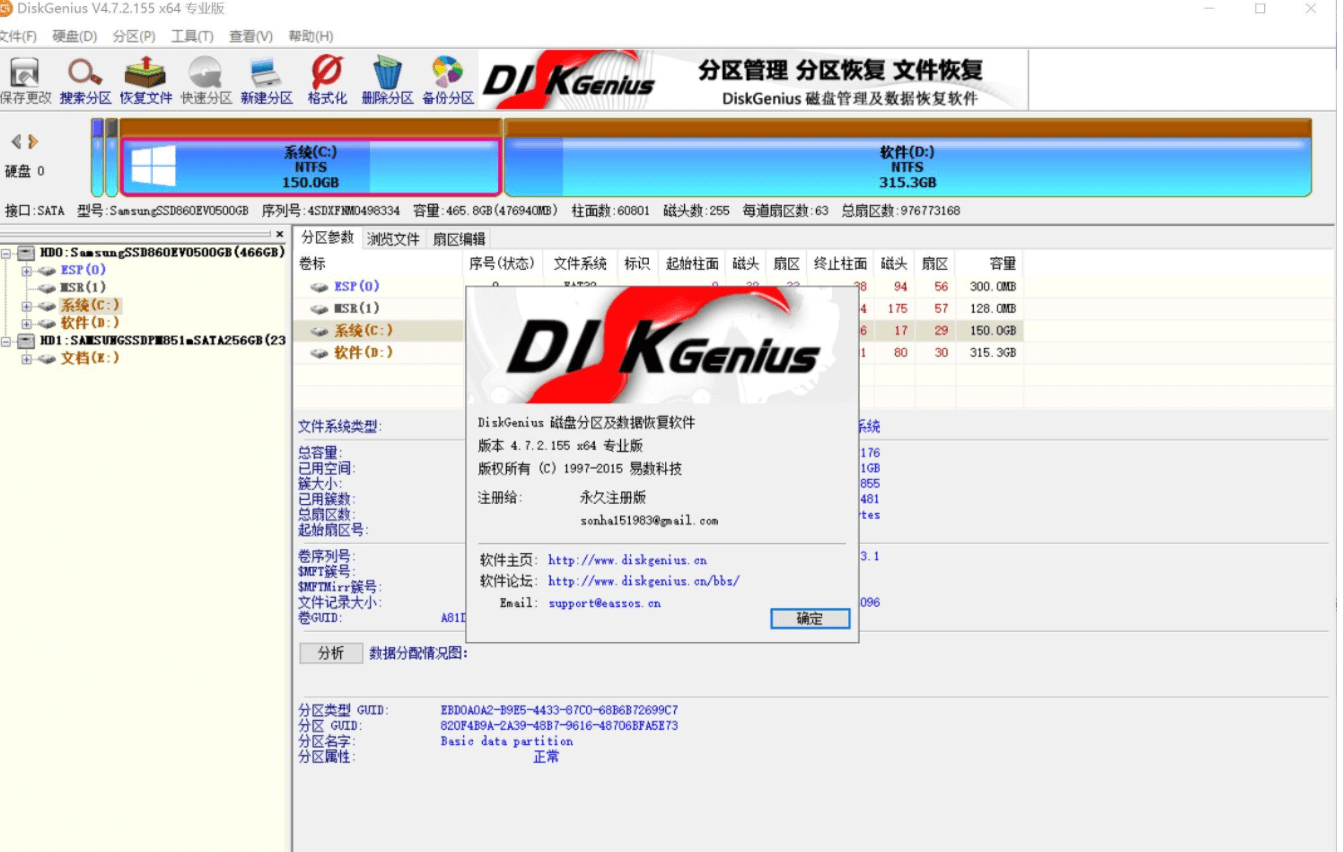Click the 软件(D:) row icon in partition table

(x=319, y=353)
